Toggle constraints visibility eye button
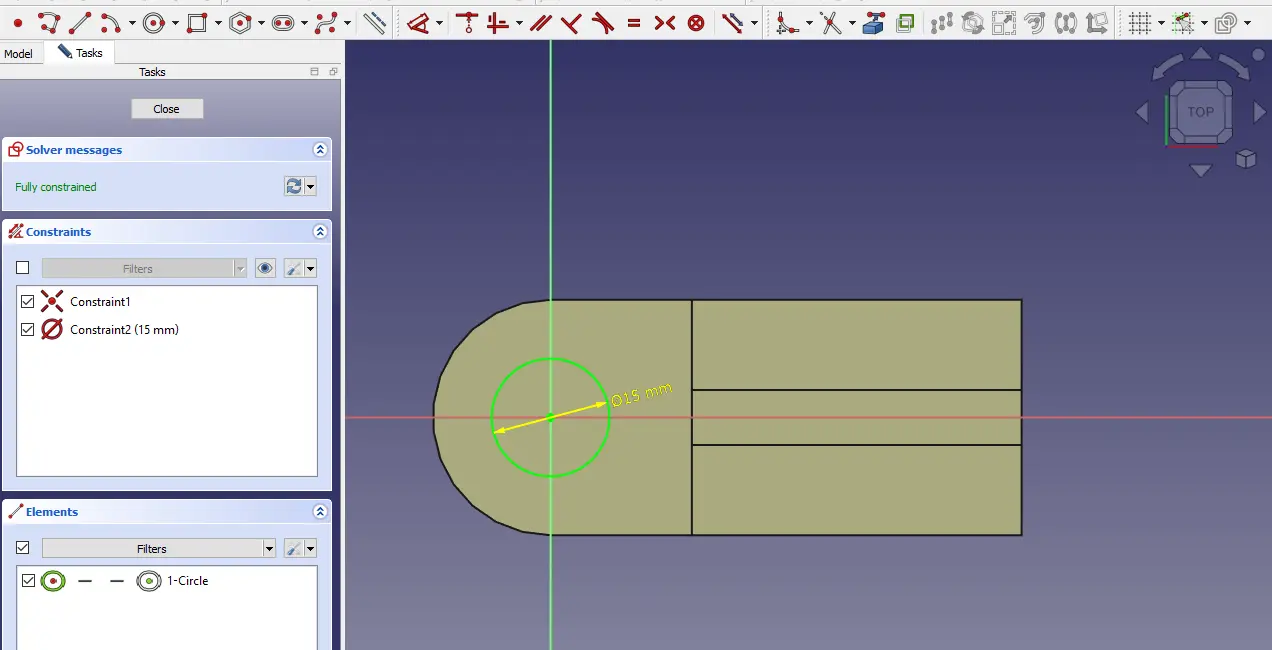This screenshot has height=650, width=1272. pos(265,268)
